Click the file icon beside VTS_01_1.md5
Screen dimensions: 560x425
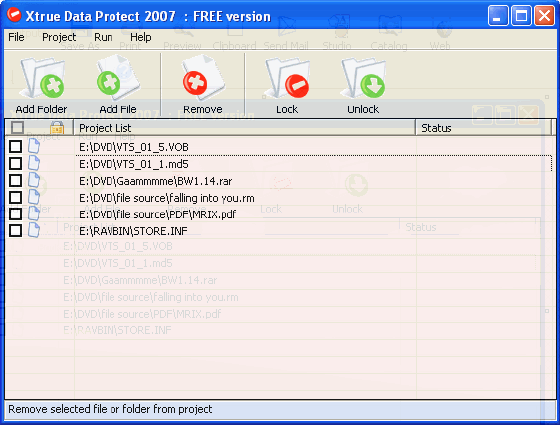[x=34, y=163]
